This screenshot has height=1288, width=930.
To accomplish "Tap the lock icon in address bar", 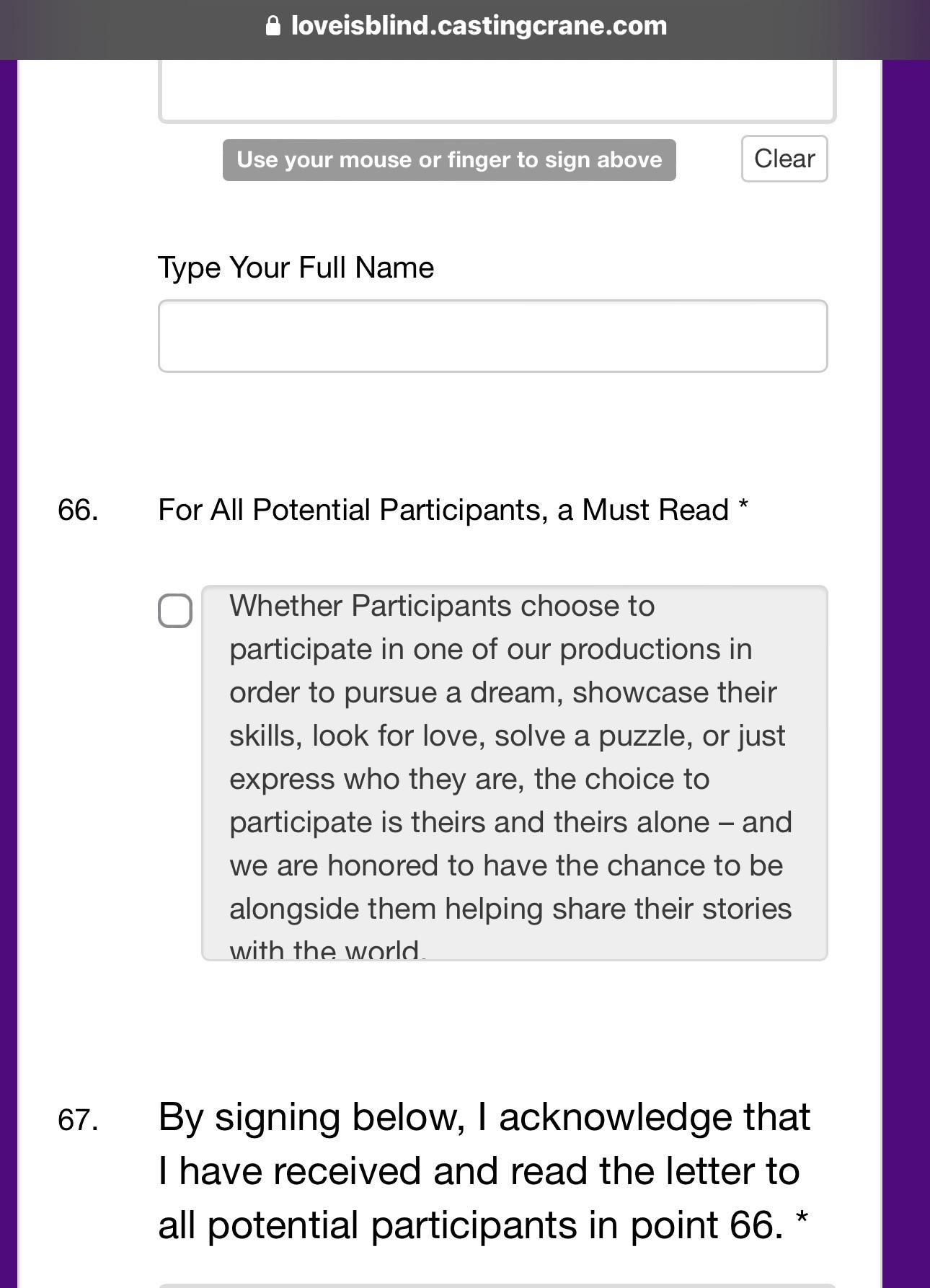I will point(273,27).
